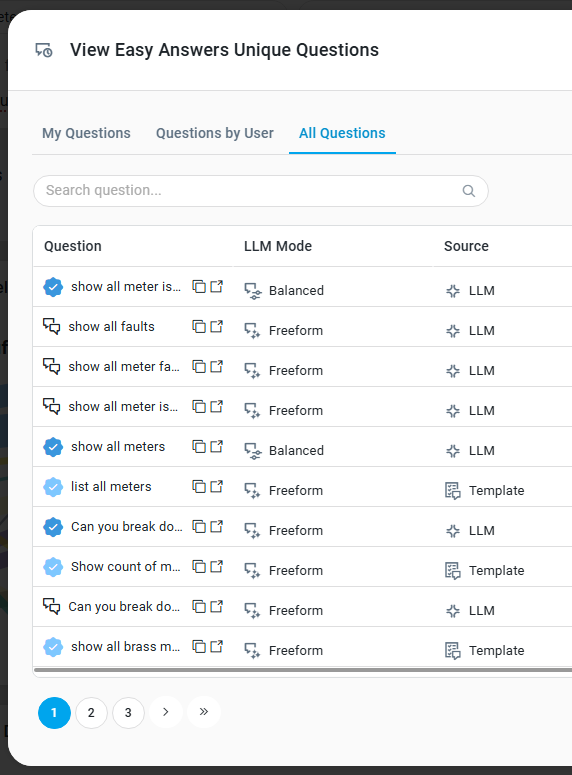Open 'list all meters' externally
The width and height of the screenshot is (572, 775).
tap(217, 487)
